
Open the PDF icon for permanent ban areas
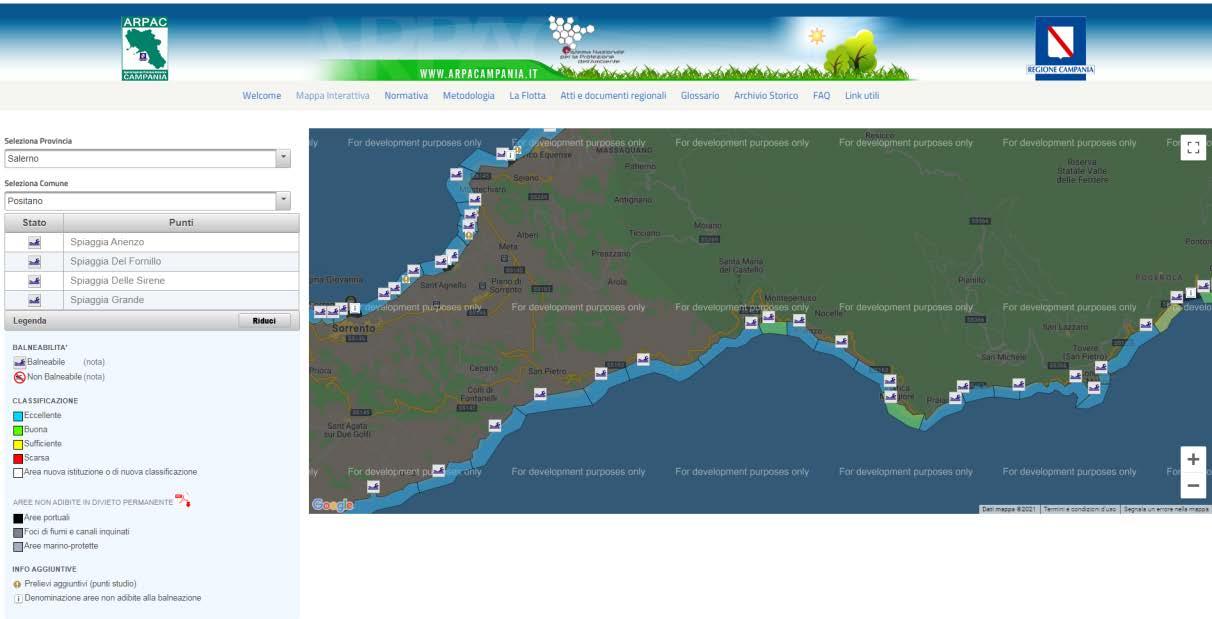click(x=183, y=500)
